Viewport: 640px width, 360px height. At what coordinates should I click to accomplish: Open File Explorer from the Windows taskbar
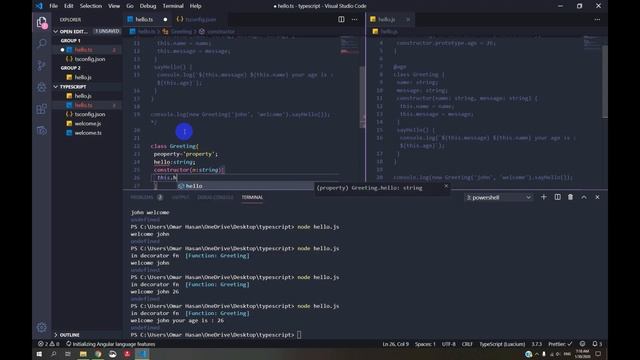[83, 354]
